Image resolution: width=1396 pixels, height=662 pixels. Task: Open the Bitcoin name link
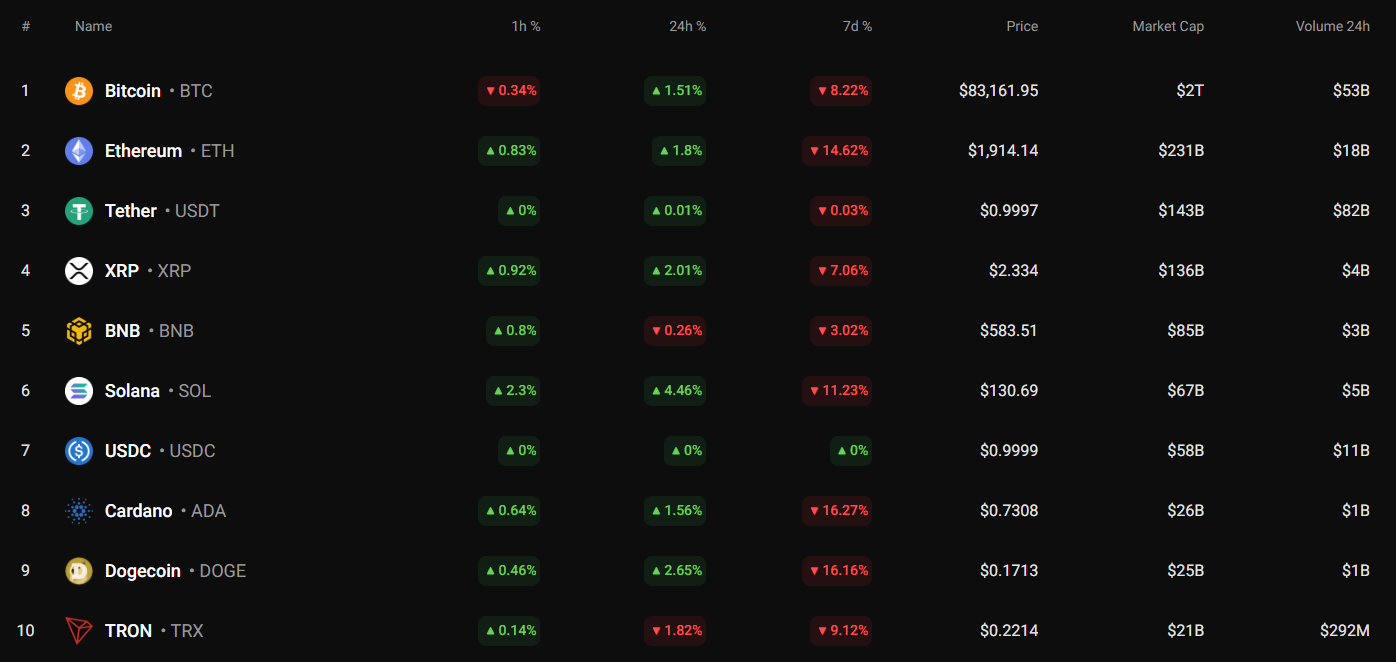coord(133,91)
